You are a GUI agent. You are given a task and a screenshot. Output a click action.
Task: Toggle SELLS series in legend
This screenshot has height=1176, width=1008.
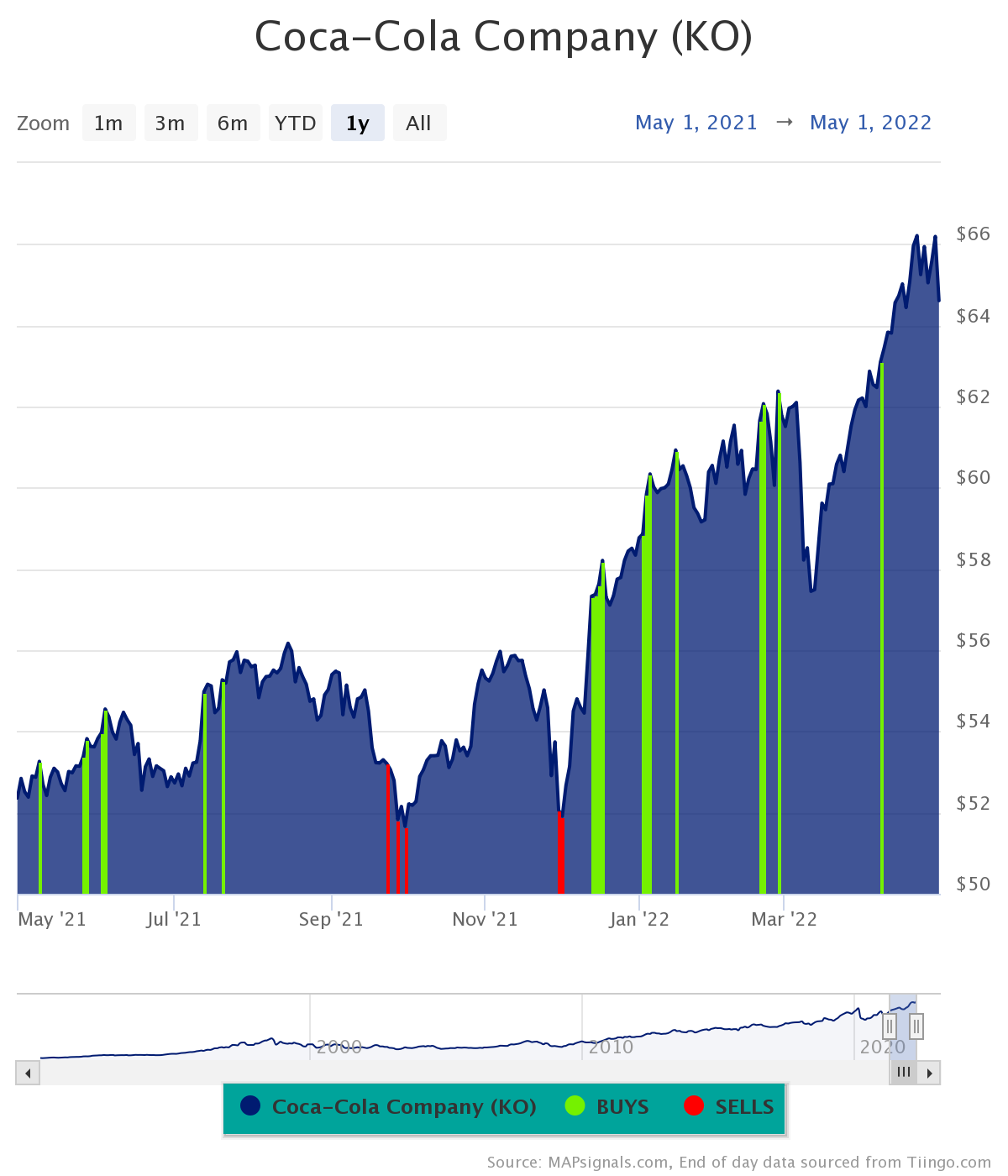coord(729,1107)
